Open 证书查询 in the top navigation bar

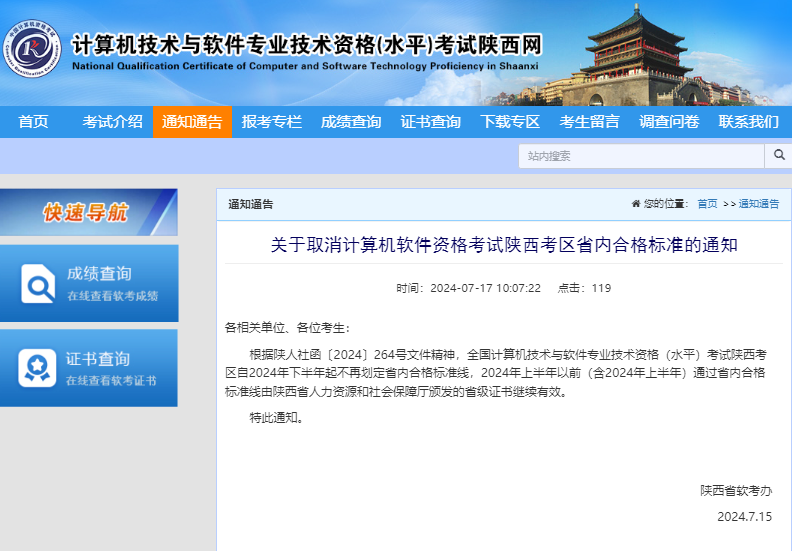pyautogui.click(x=430, y=122)
